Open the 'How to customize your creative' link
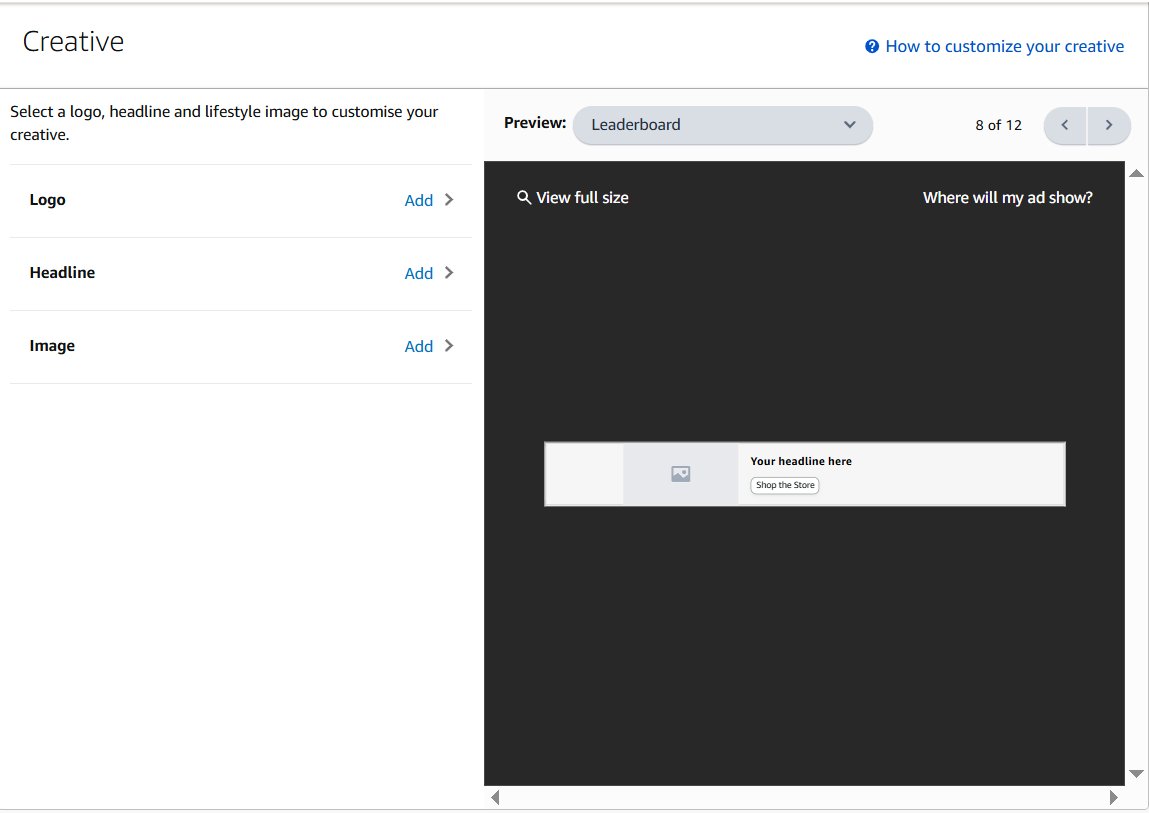The height and width of the screenshot is (813, 1149). tap(1004, 46)
